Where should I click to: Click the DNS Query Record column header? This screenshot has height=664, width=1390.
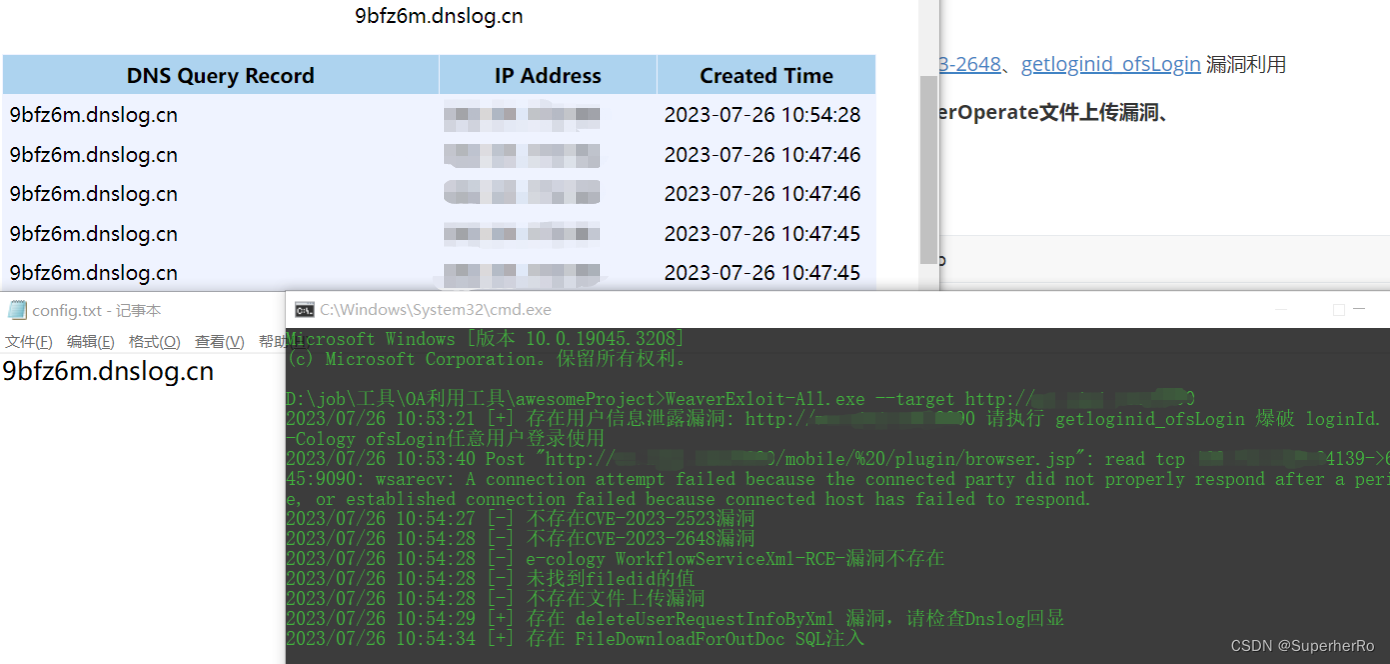220,75
